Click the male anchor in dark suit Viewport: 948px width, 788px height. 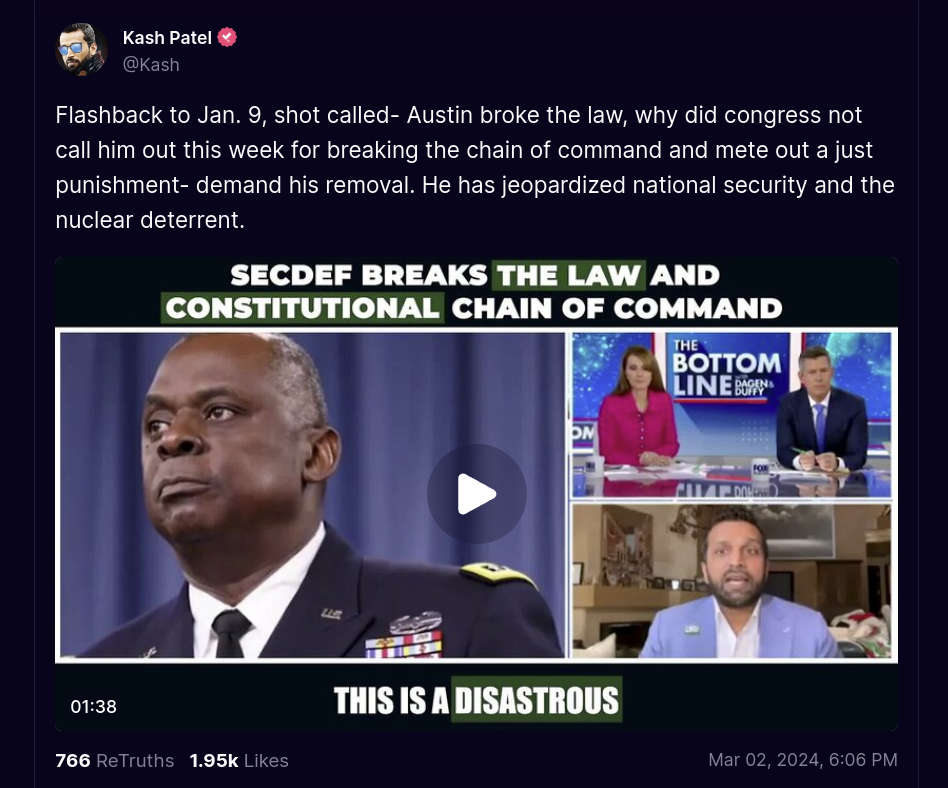pos(820,410)
